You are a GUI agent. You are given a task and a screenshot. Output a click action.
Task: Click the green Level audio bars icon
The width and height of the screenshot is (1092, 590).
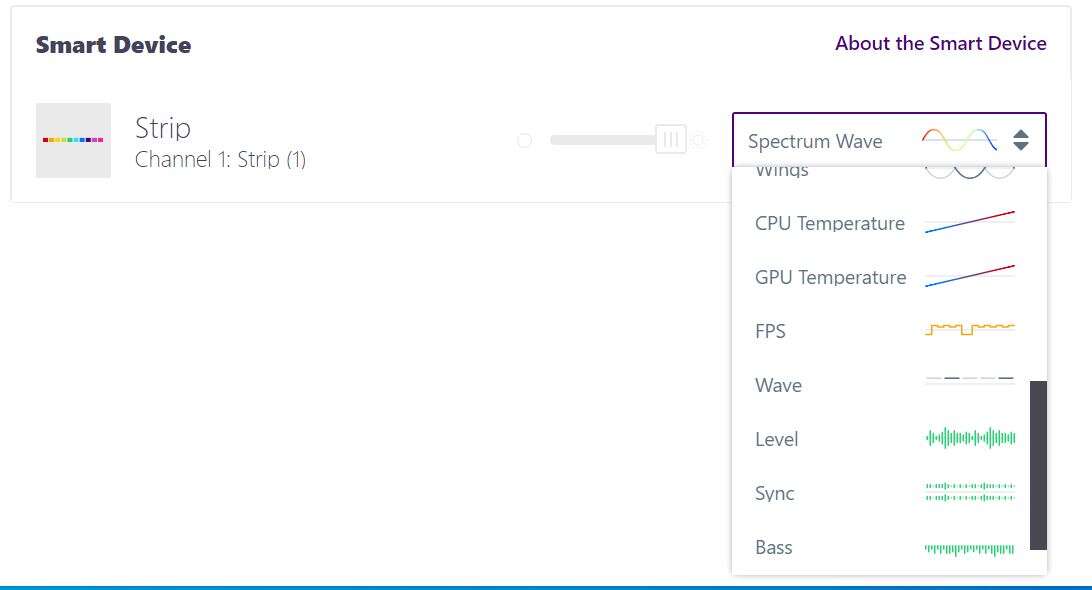(x=969, y=438)
